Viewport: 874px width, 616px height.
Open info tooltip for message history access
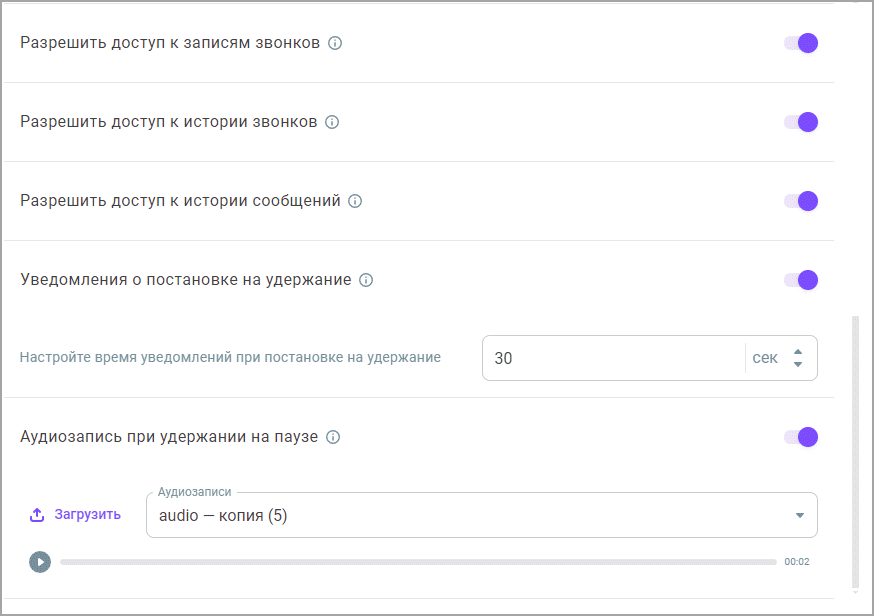pyautogui.click(x=355, y=201)
